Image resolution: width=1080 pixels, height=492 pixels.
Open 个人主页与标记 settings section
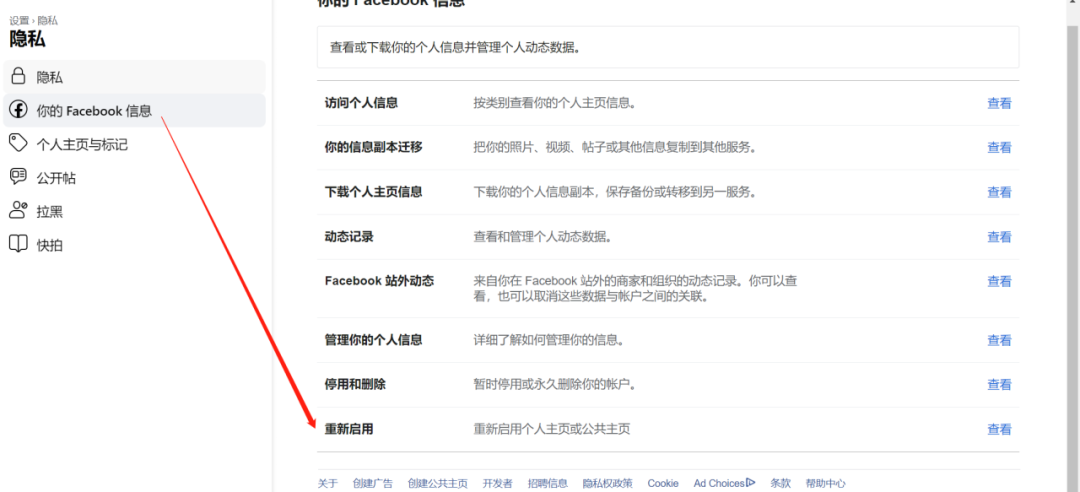[x=134, y=144]
